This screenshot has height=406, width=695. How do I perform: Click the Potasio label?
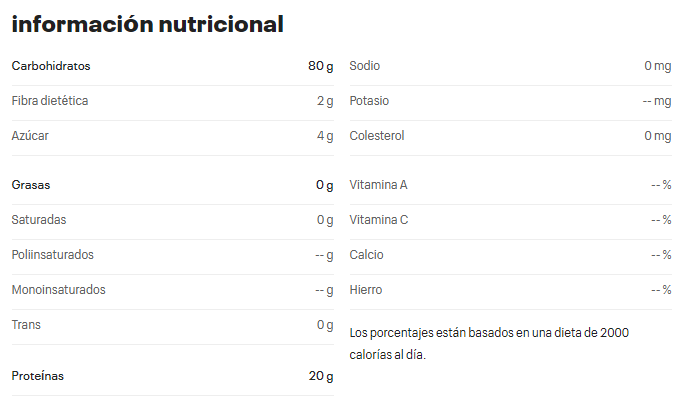[x=369, y=101]
